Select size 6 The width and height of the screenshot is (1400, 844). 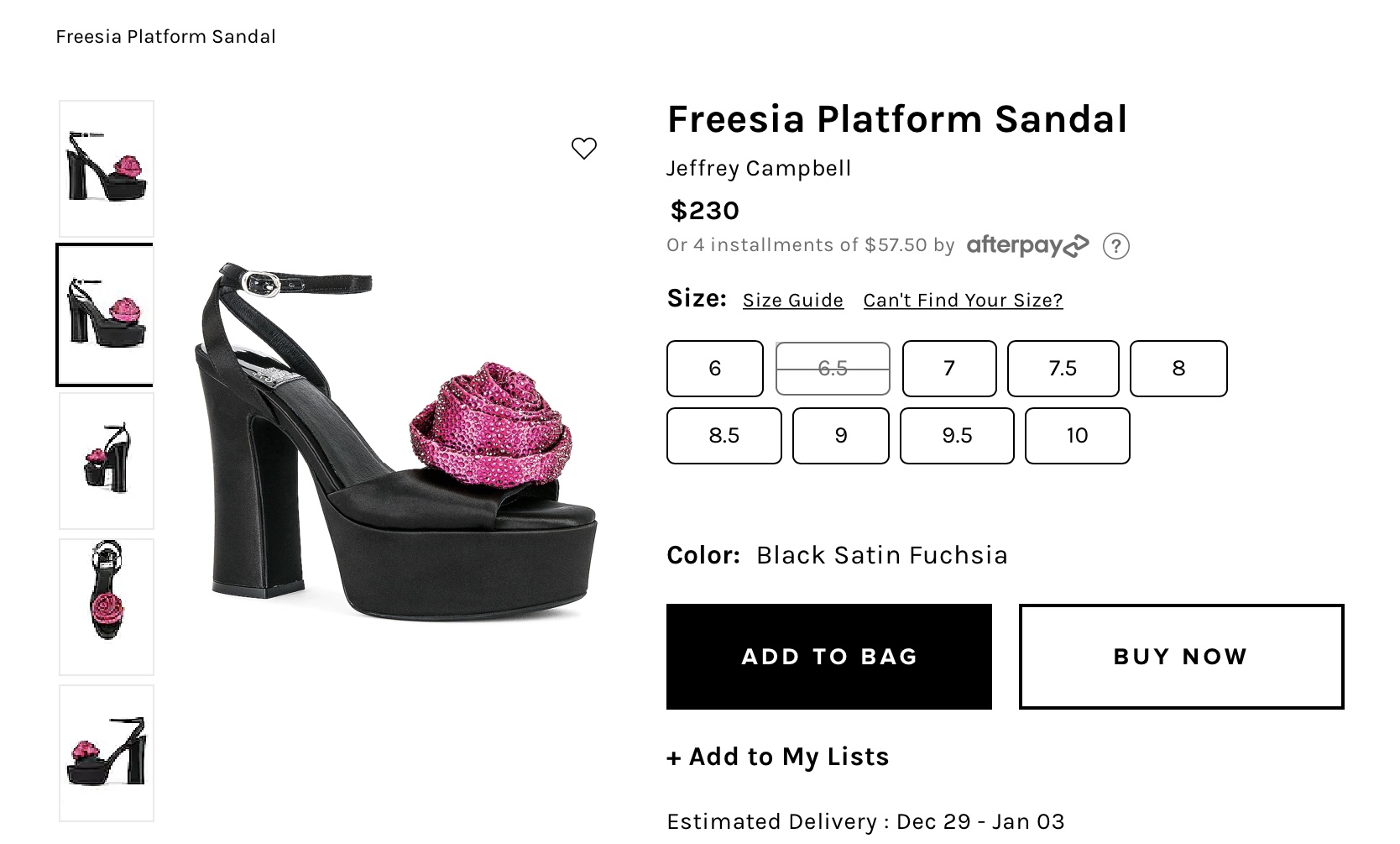714,369
